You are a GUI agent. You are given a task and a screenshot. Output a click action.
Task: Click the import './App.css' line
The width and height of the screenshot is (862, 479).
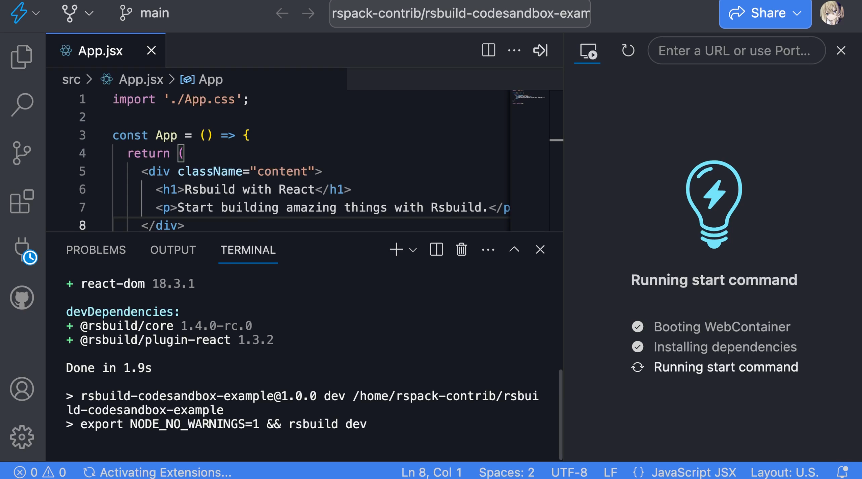tap(181, 100)
